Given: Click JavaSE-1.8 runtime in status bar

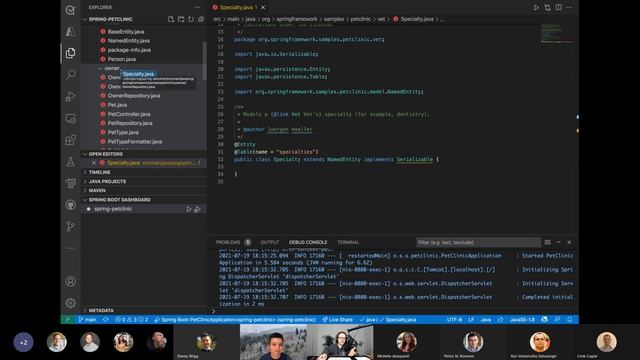Looking at the screenshot, I should click(522, 320).
